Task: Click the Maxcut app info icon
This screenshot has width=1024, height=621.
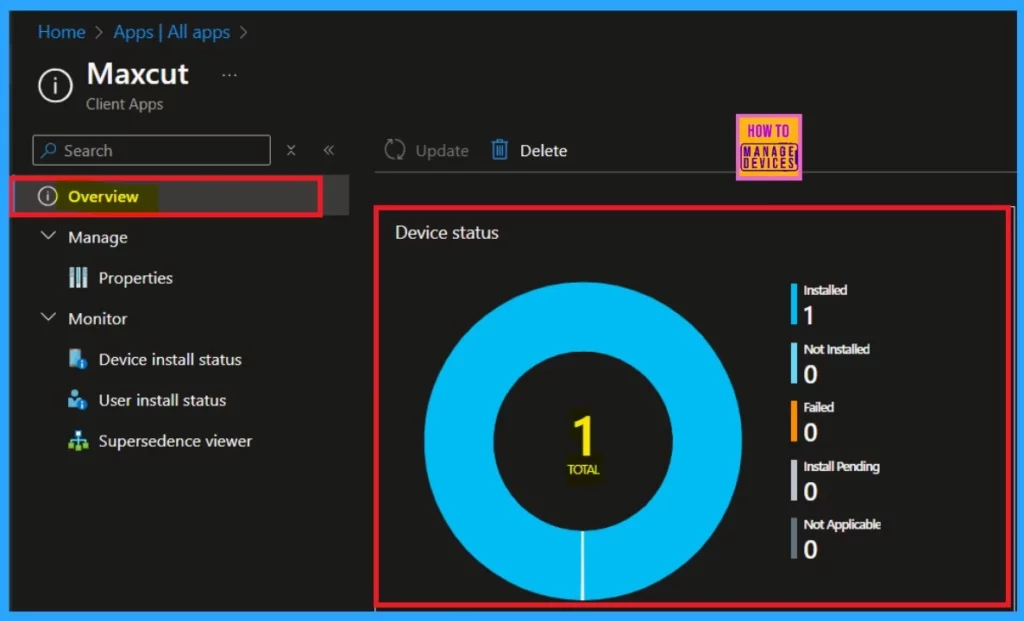Action: [56, 86]
